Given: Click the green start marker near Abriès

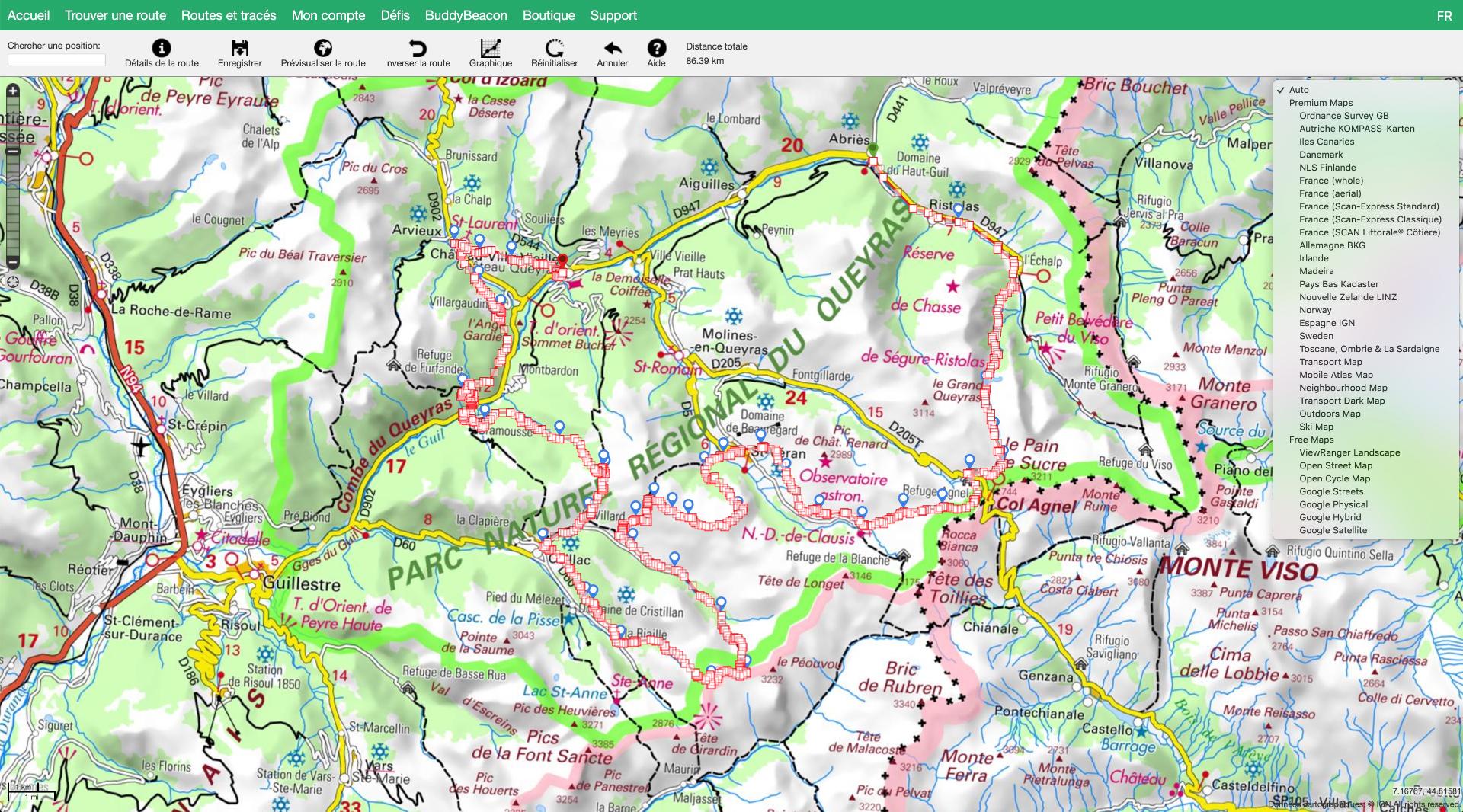Looking at the screenshot, I should tap(873, 149).
